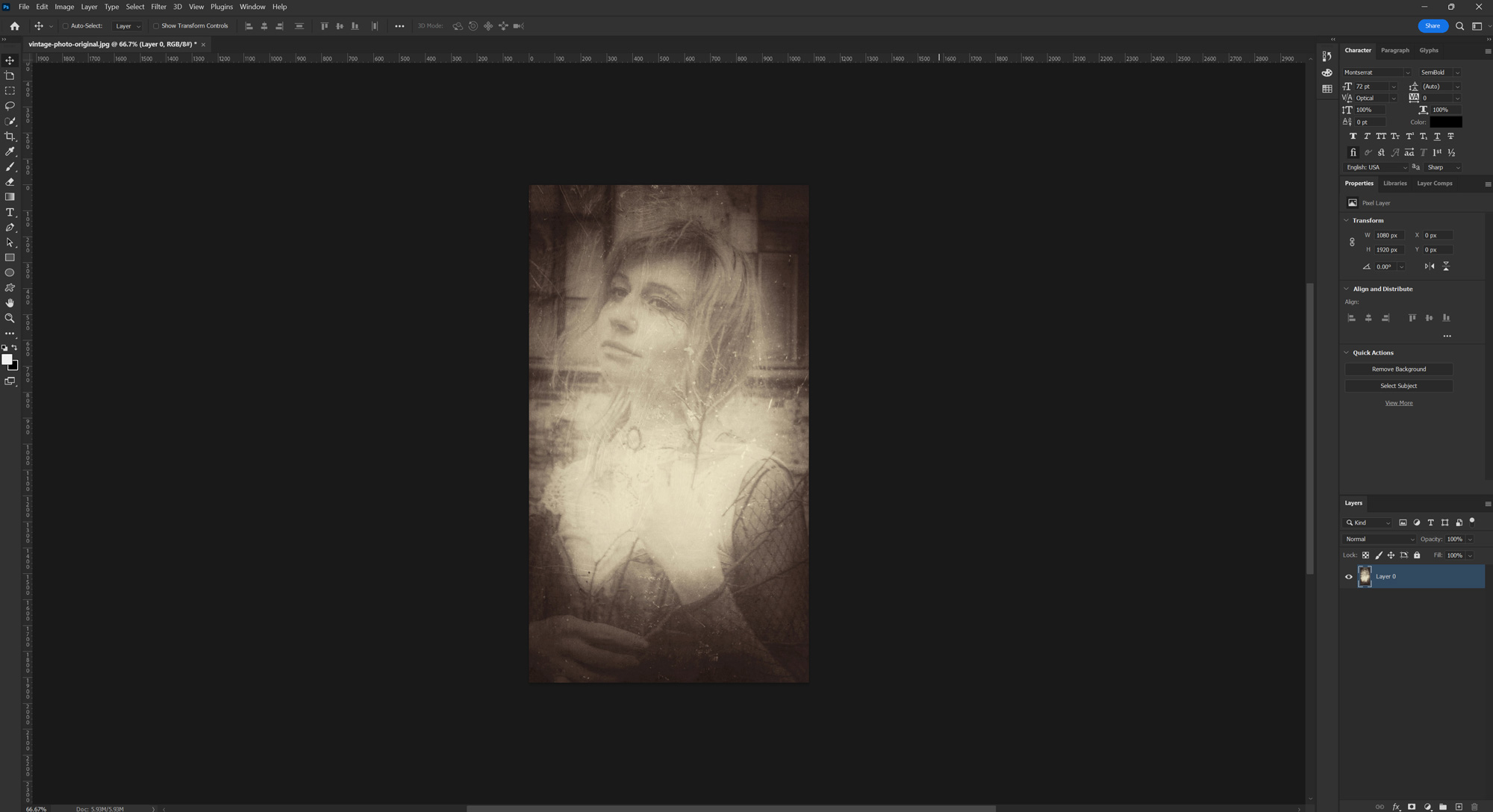Click the Select Subject button

pos(1398,386)
